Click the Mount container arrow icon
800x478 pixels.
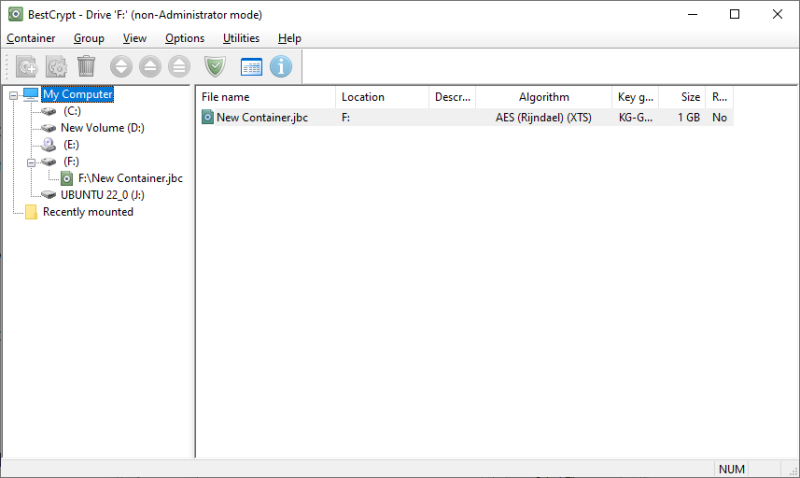click(121, 66)
